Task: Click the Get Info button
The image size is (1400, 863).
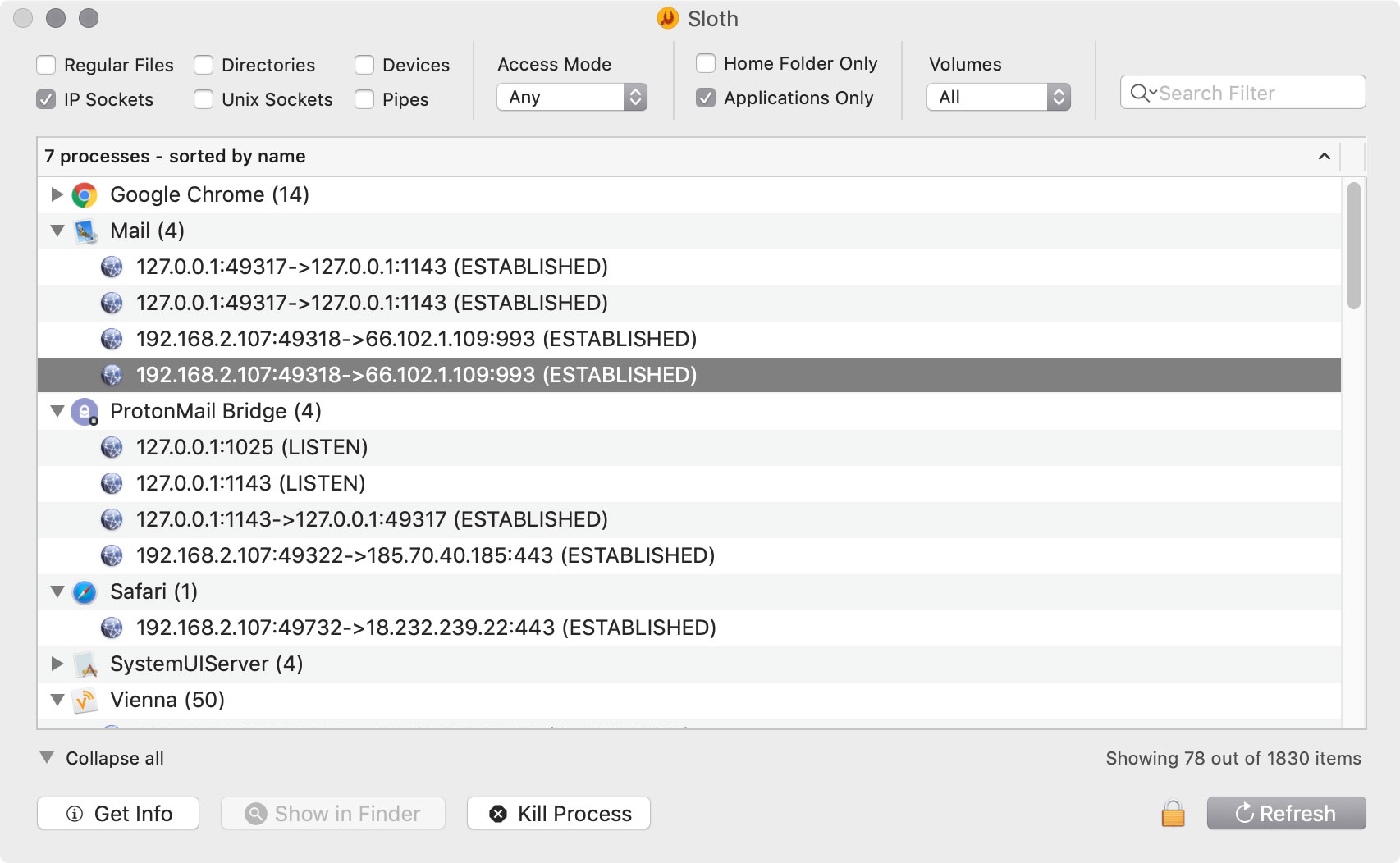Action: click(118, 813)
